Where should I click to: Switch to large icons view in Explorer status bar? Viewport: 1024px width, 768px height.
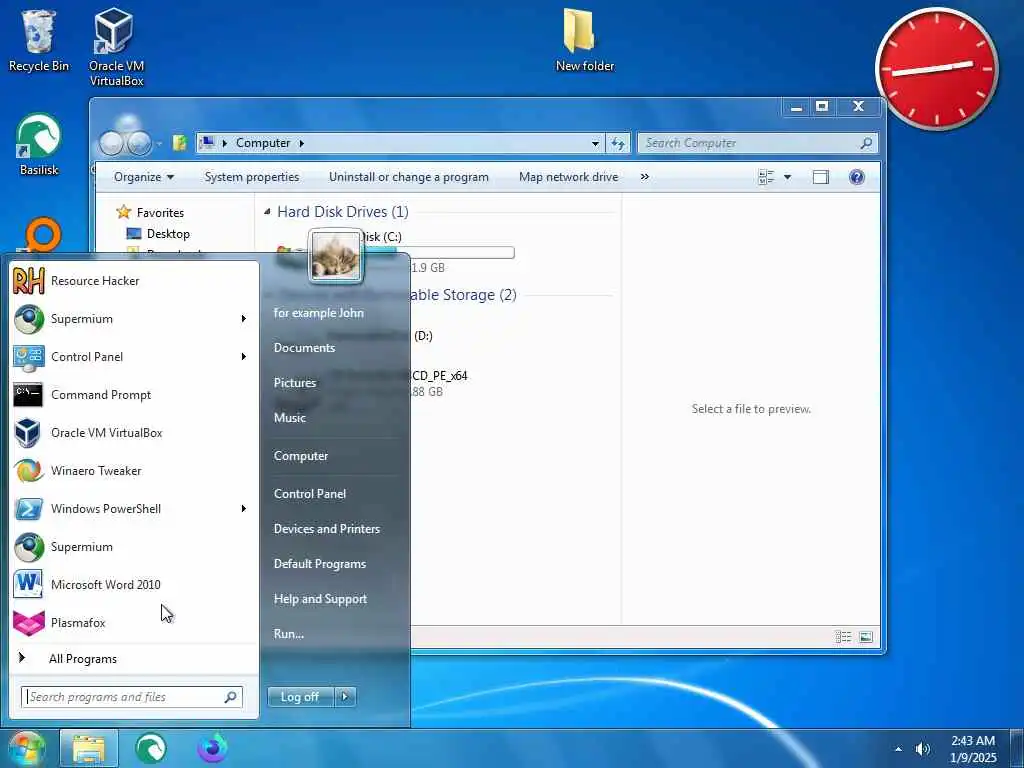(x=866, y=637)
